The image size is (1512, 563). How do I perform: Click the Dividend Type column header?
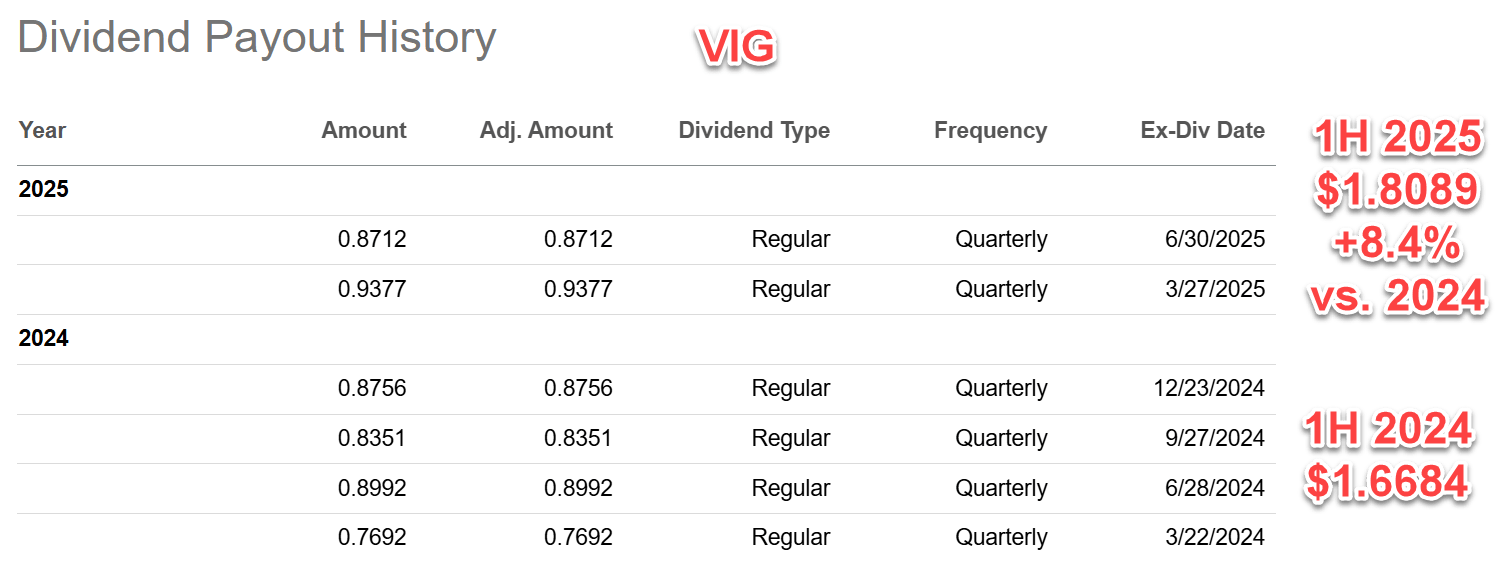point(754,130)
